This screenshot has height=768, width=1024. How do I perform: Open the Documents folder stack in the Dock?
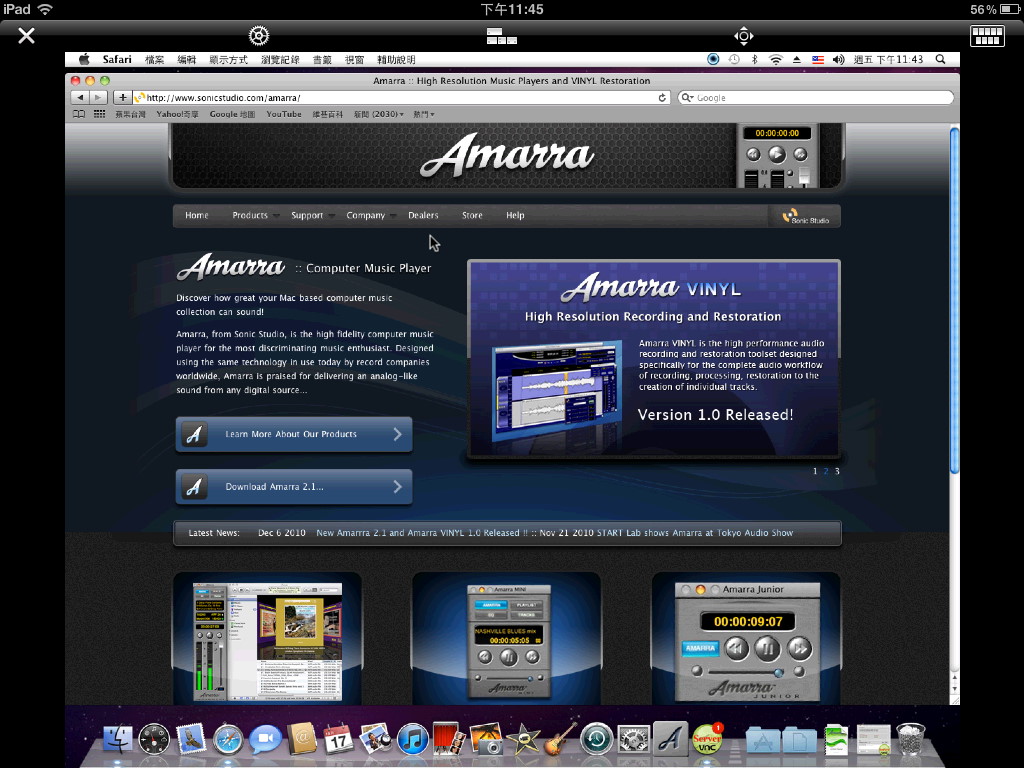pos(799,740)
